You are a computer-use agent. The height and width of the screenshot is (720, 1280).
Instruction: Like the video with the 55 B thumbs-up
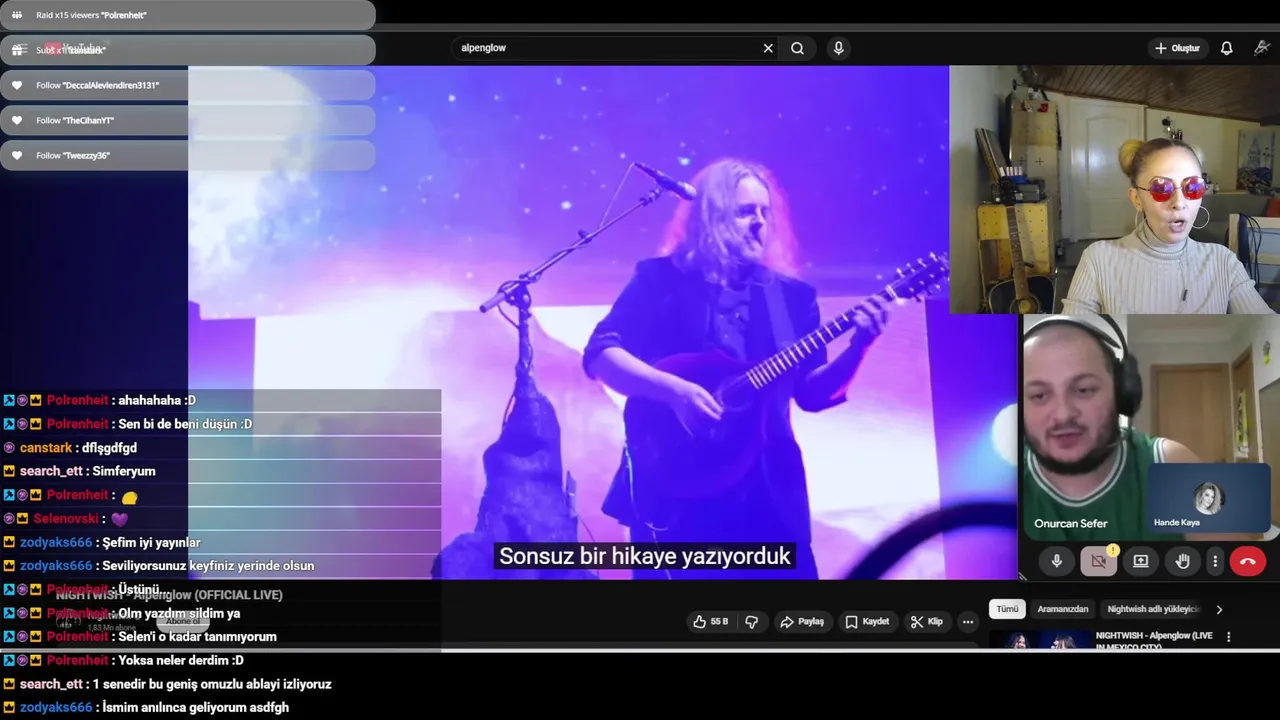pos(711,622)
